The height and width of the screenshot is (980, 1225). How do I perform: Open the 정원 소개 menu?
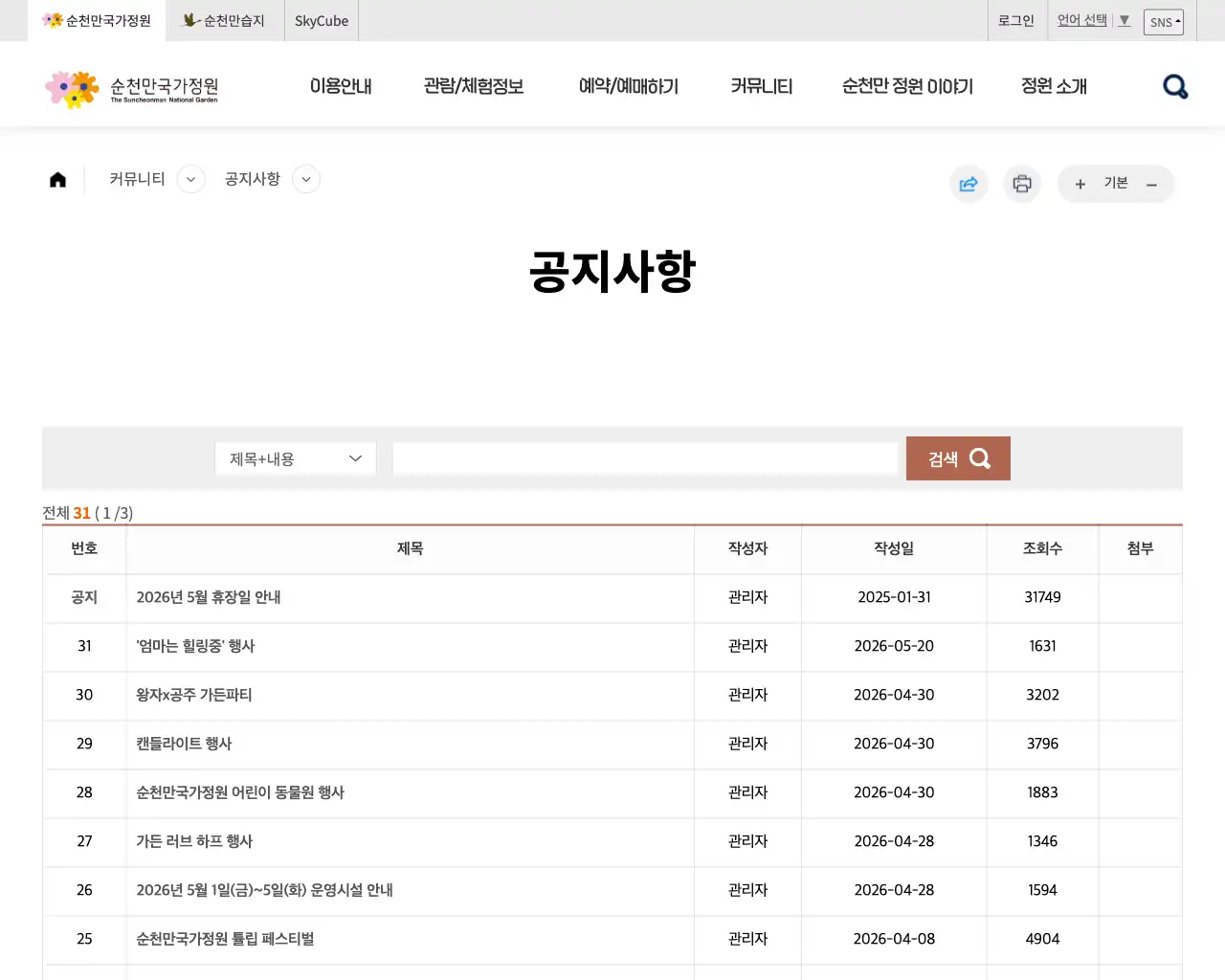point(1054,86)
